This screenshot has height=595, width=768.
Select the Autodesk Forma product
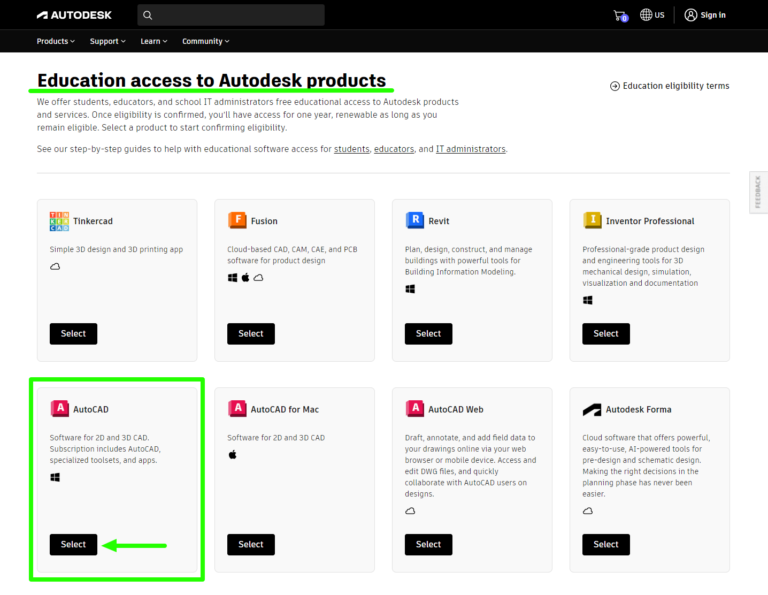pyautogui.click(x=606, y=545)
